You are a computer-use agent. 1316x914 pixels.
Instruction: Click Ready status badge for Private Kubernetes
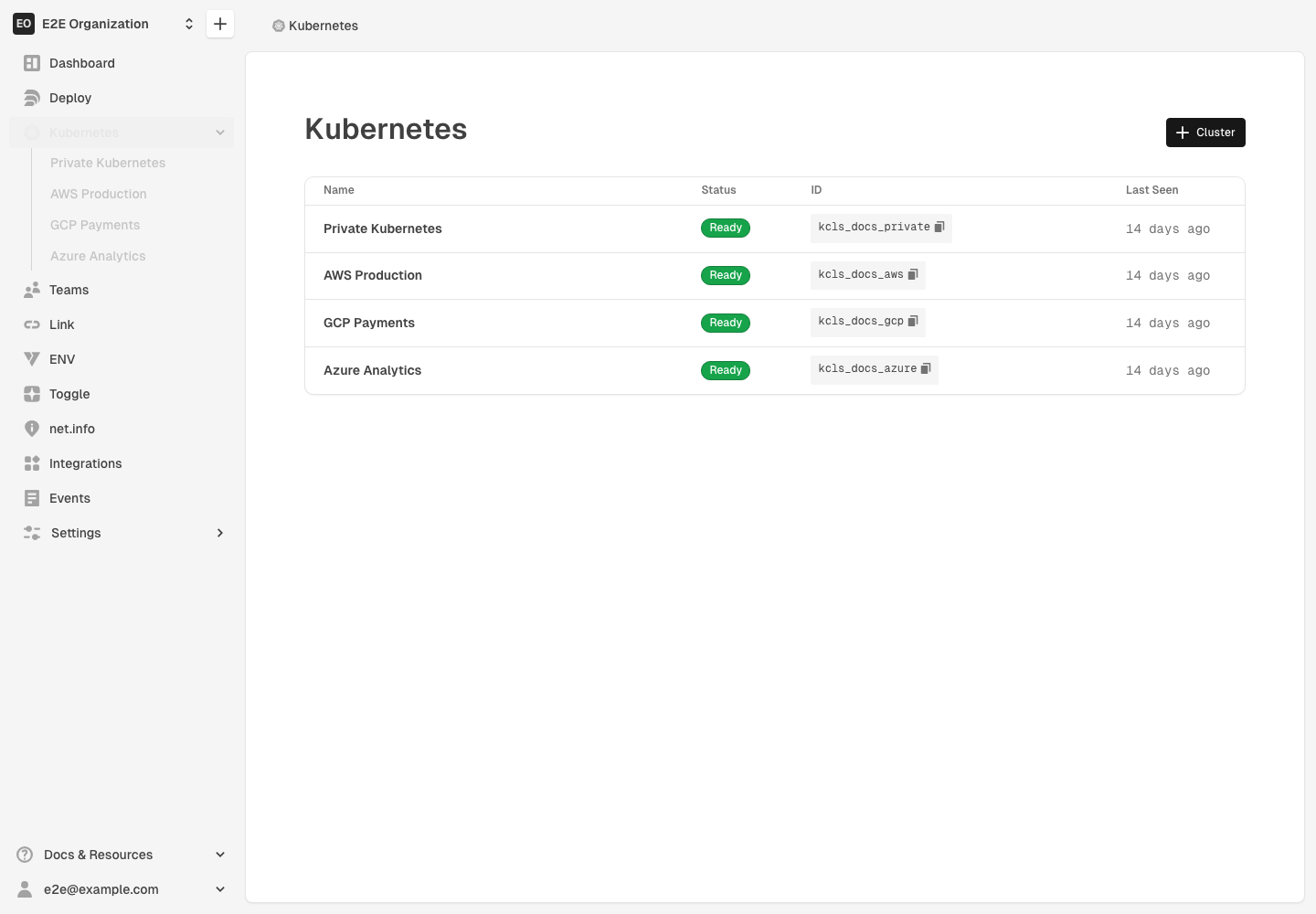coord(726,228)
